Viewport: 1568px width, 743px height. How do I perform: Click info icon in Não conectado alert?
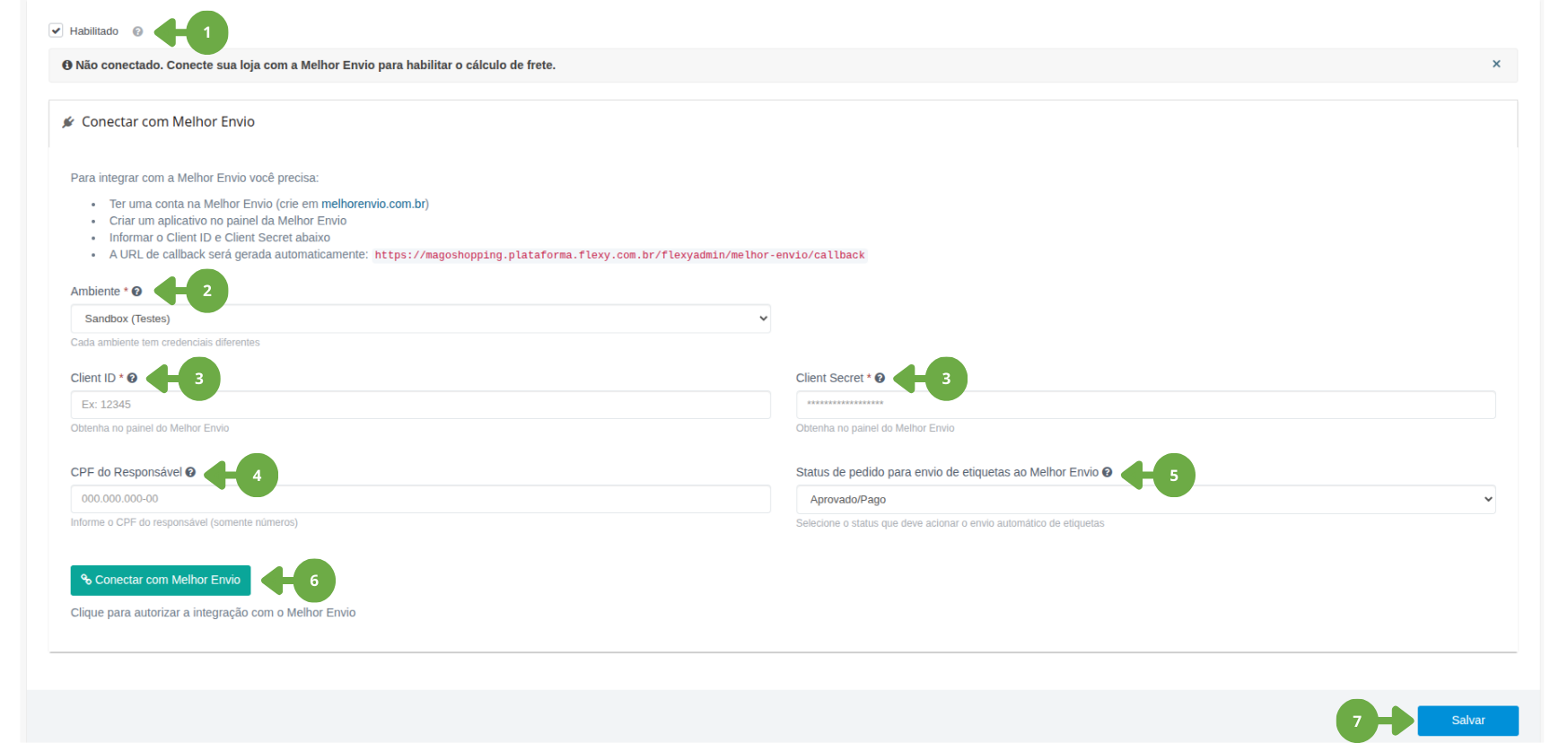pos(66,66)
